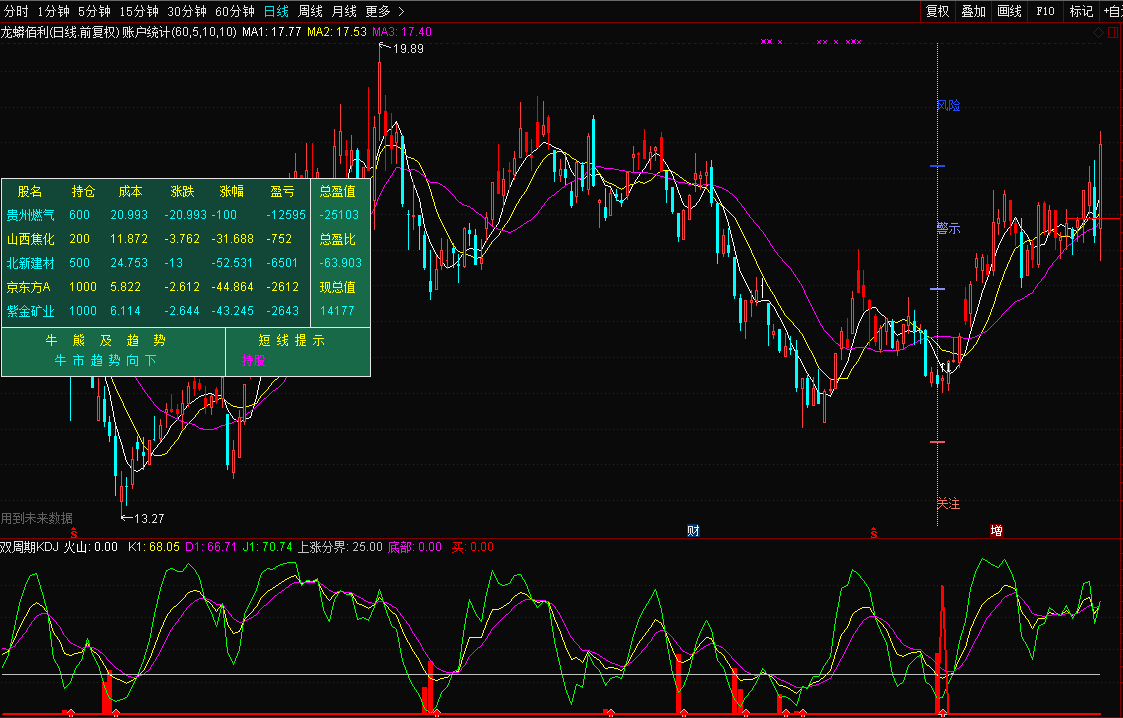Expand the 更多 periods menu
Screen dimensions: 1123x718
[x=384, y=11]
